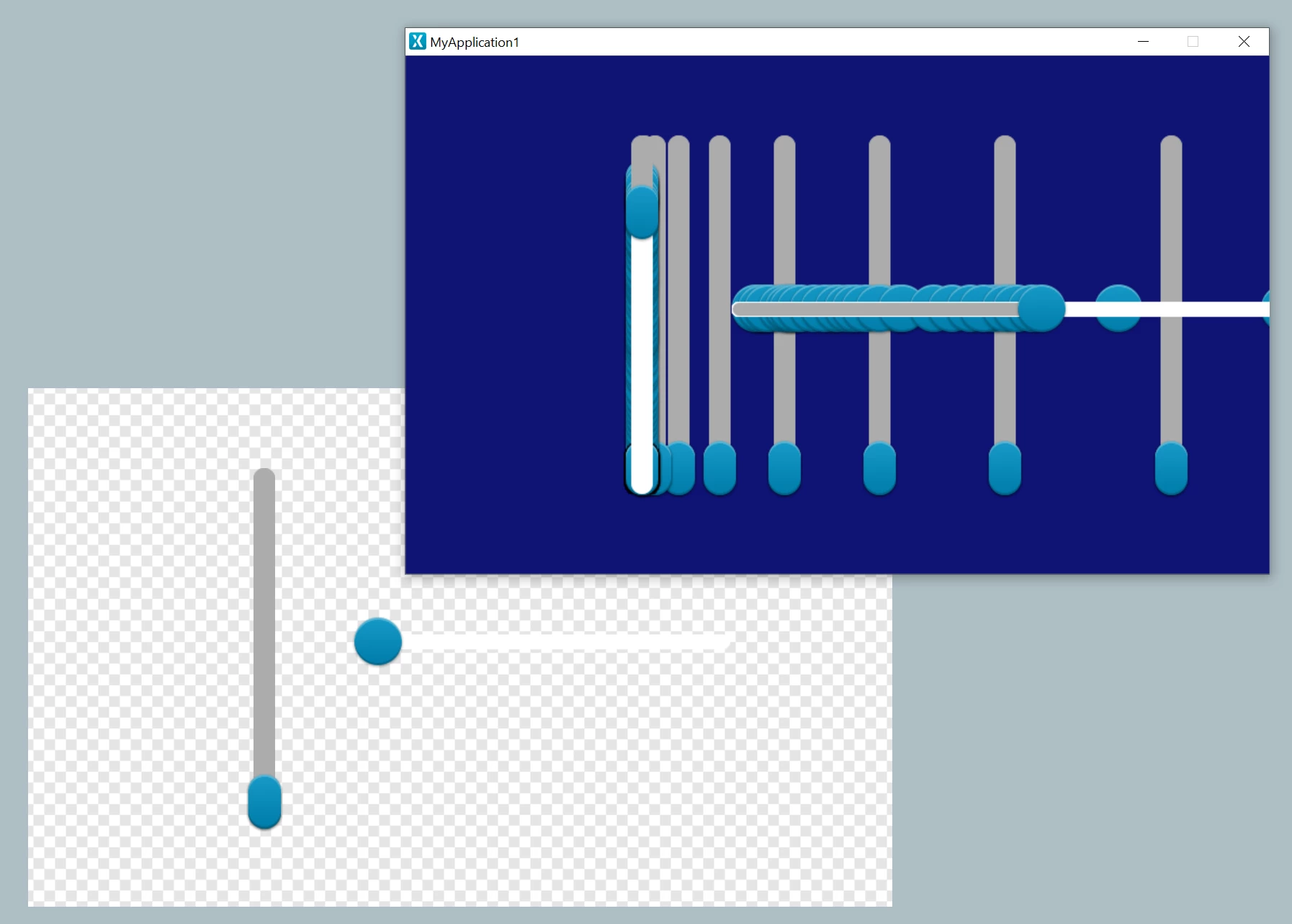The height and width of the screenshot is (924, 1292).
Task: Close the MyApplication1 window
Action: tap(1244, 42)
